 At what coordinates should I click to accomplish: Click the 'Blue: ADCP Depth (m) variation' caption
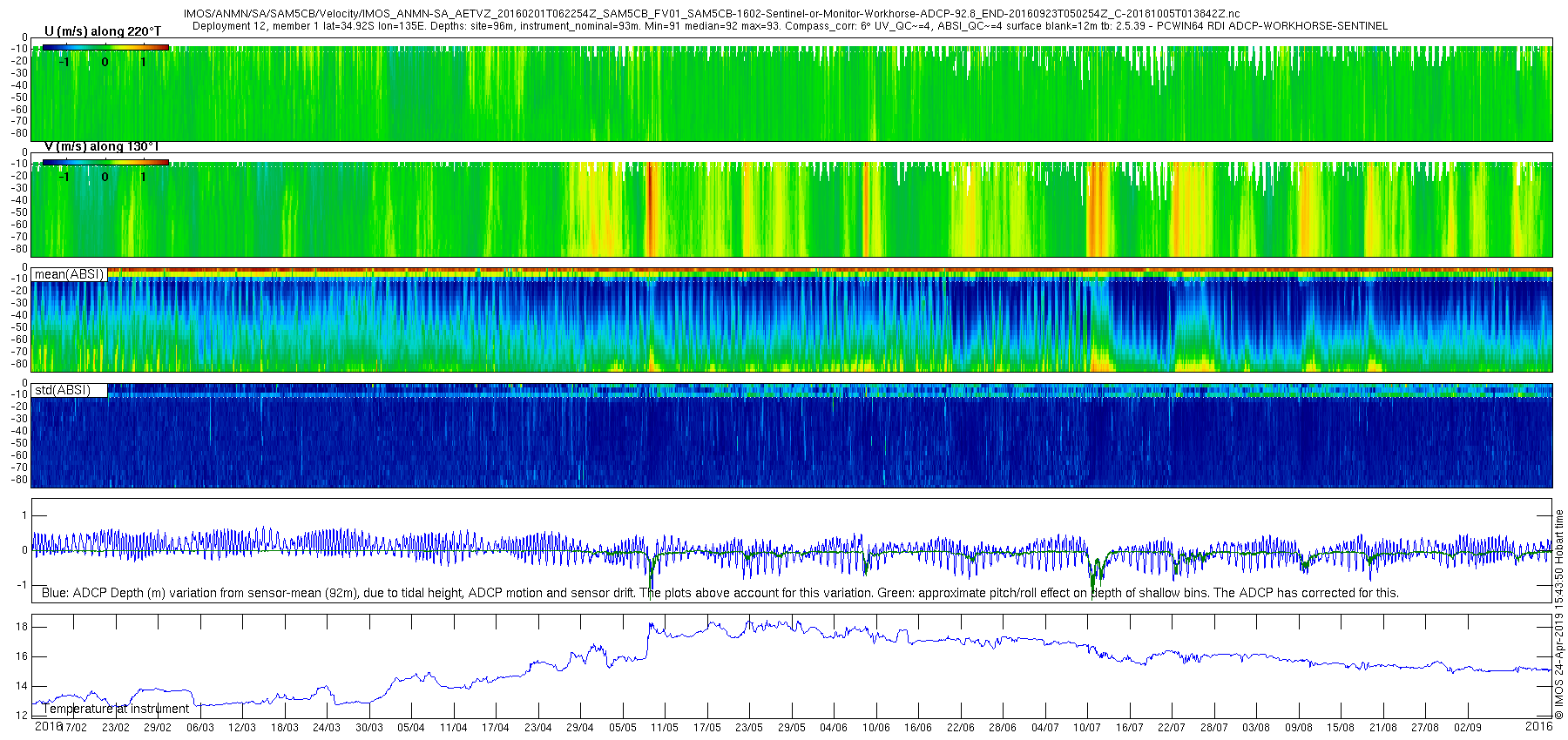720,593
